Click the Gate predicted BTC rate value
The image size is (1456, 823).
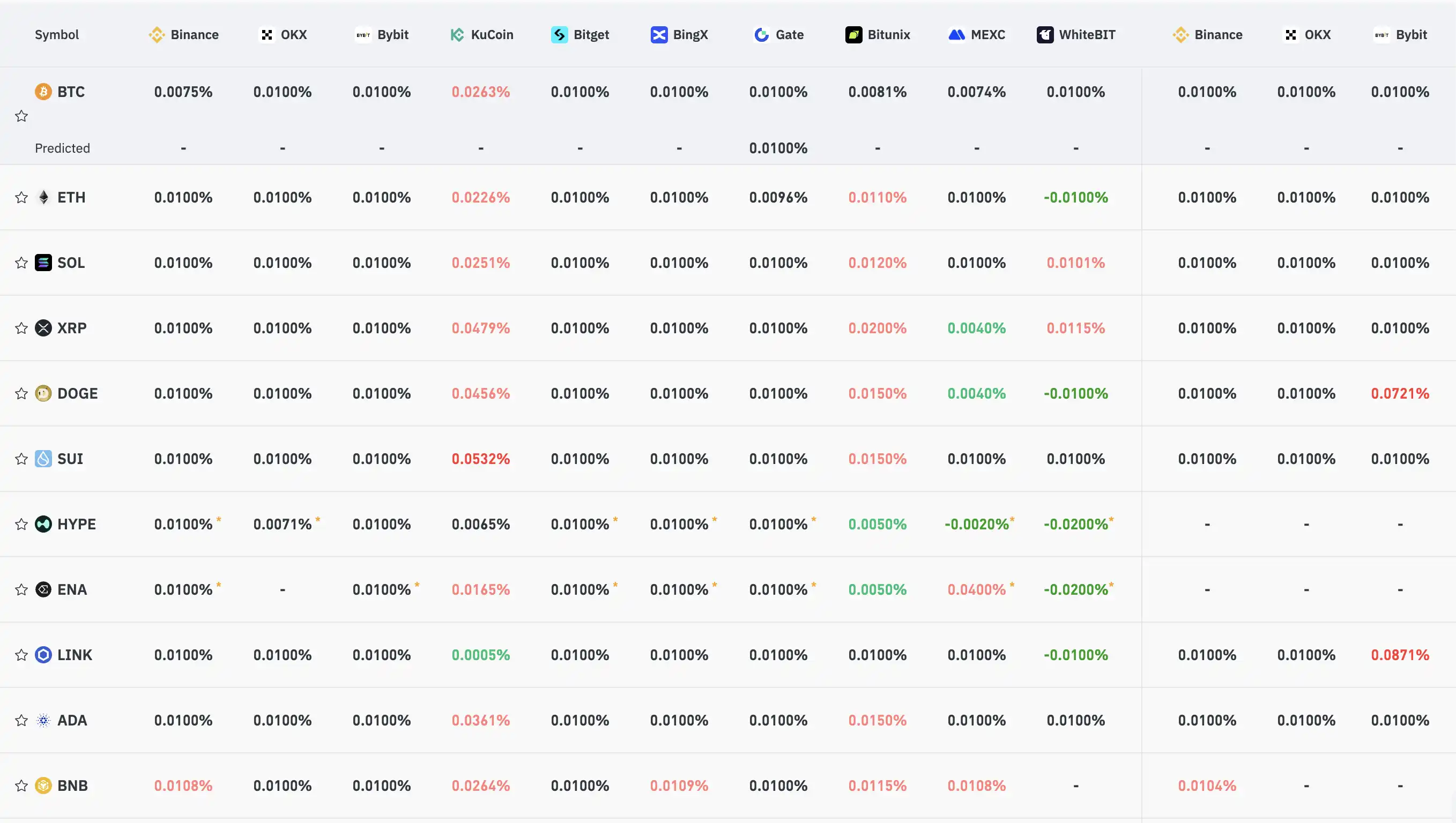click(778, 148)
